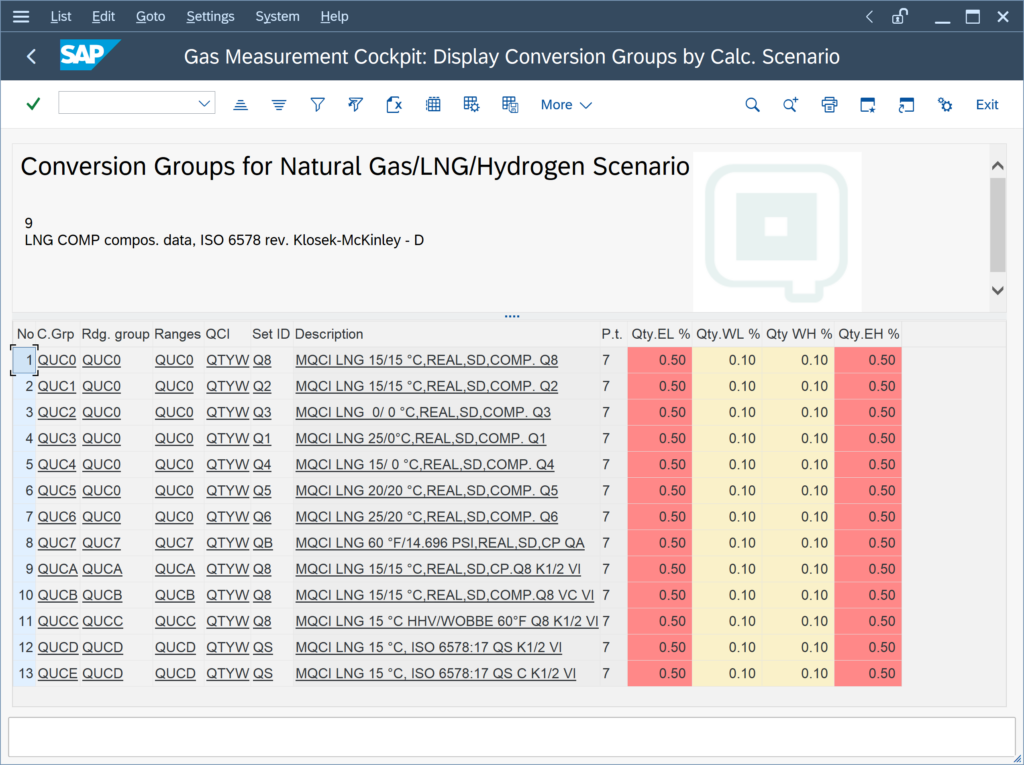Screen dimensions: 1024x765
Task: Select the yellow Qty.WL % cell in row 5
Action: [727, 464]
